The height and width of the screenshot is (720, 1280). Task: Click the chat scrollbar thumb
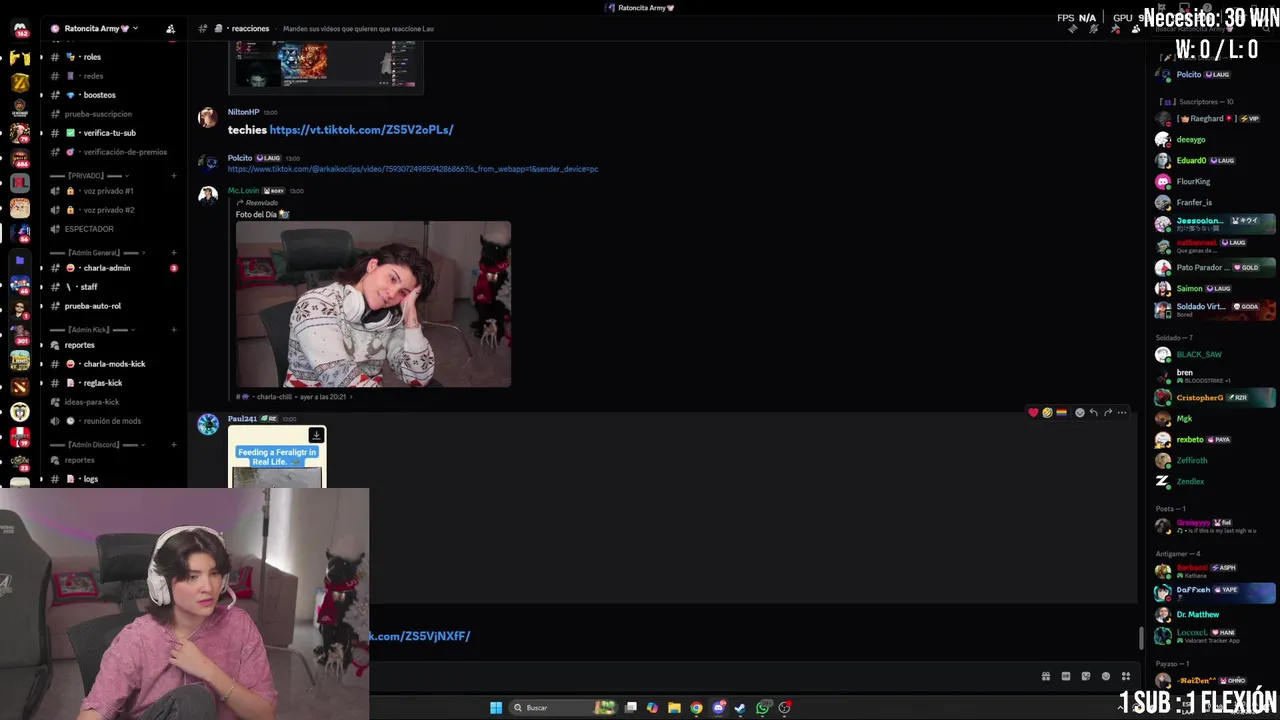point(1142,637)
